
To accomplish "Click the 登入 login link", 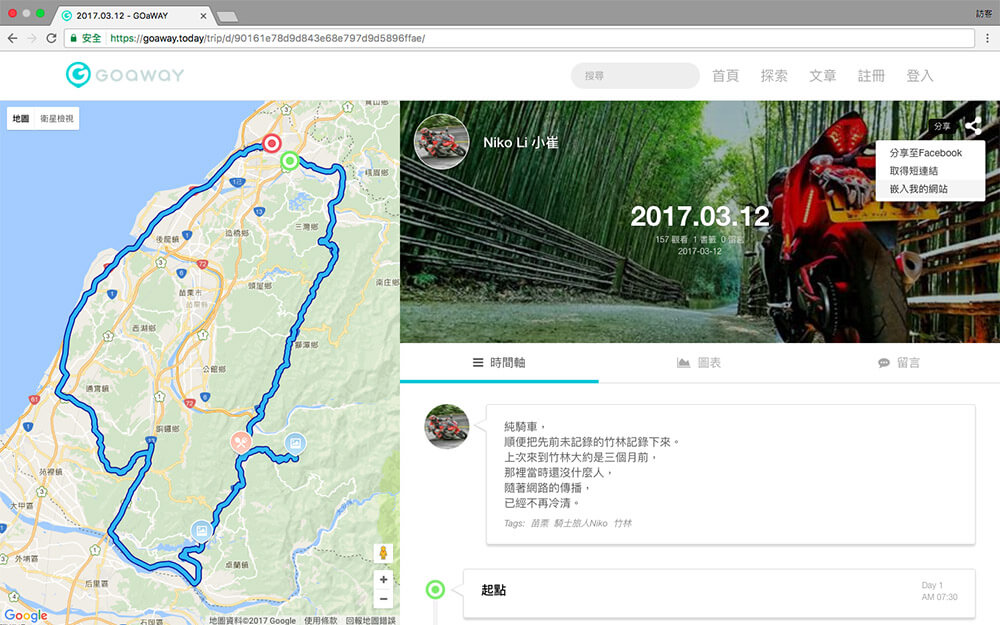I will 919,75.
